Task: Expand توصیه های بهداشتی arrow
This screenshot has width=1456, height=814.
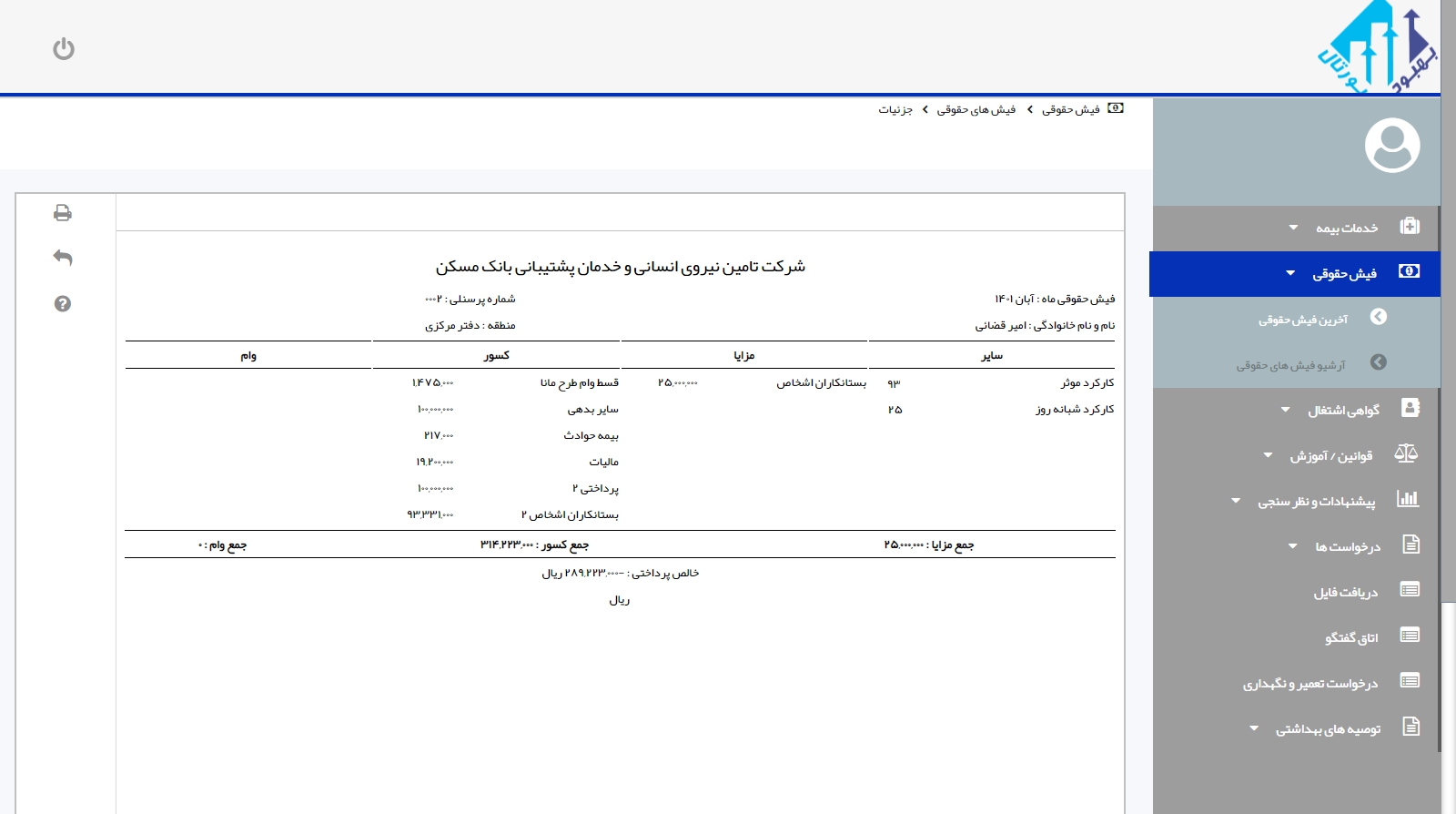Action: pyautogui.click(x=1254, y=728)
